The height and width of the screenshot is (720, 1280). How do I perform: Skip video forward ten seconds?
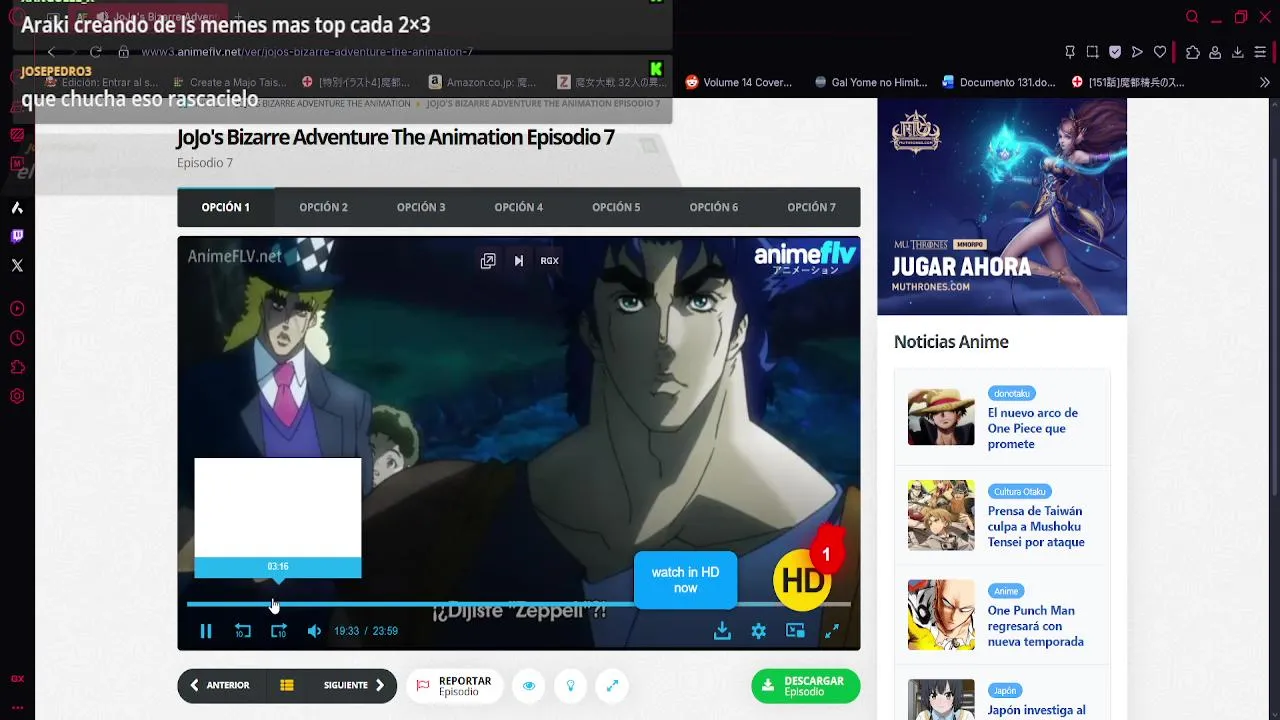(279, 631)
